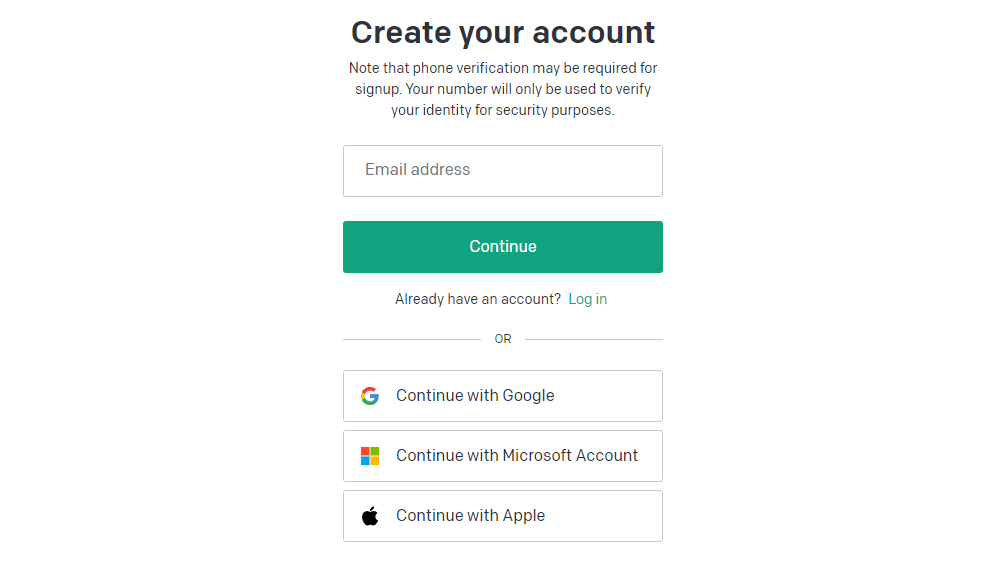Image resolution: width=994 pixels, height=566 pixels.
Task: Choose Continue with Microsoft Account button
Action: coord(503,456)
